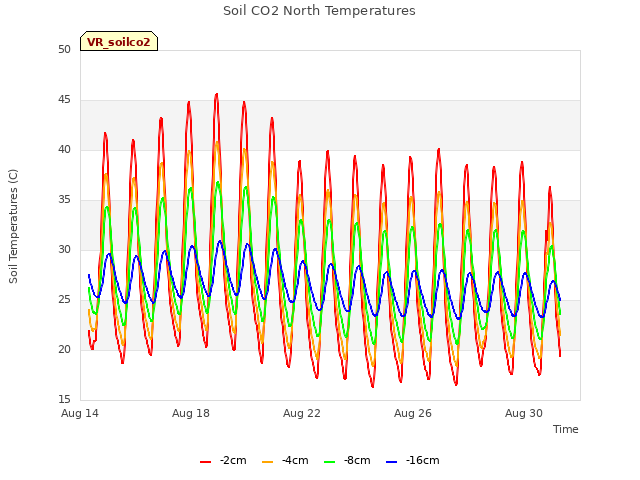The height and width of the screenshot is (480, 640).
Task: Click the 40 y-axis tick label
Action: click(64, 149)
